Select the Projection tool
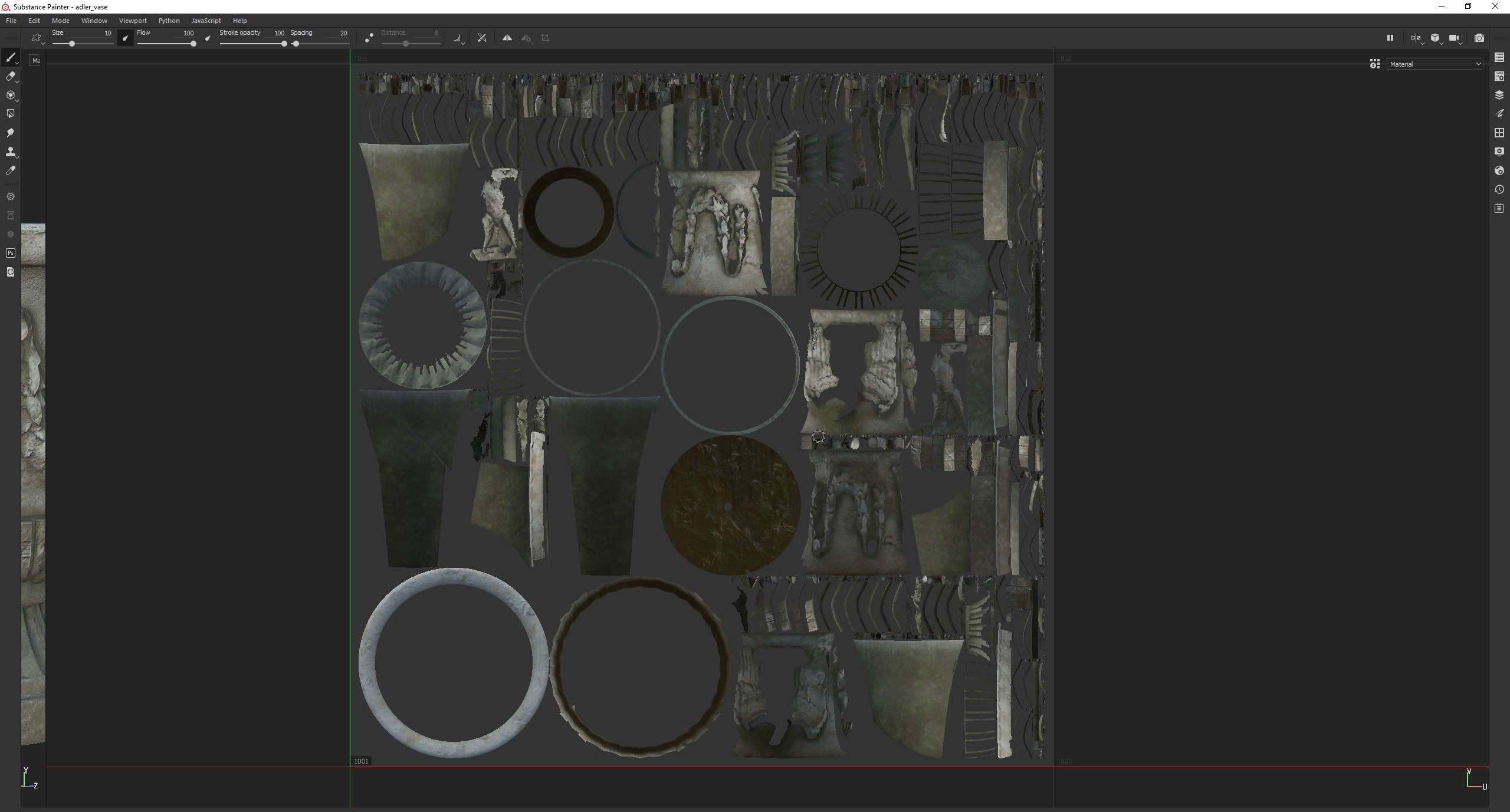The width and height of the screenshot is (1510, 812). 10,95
